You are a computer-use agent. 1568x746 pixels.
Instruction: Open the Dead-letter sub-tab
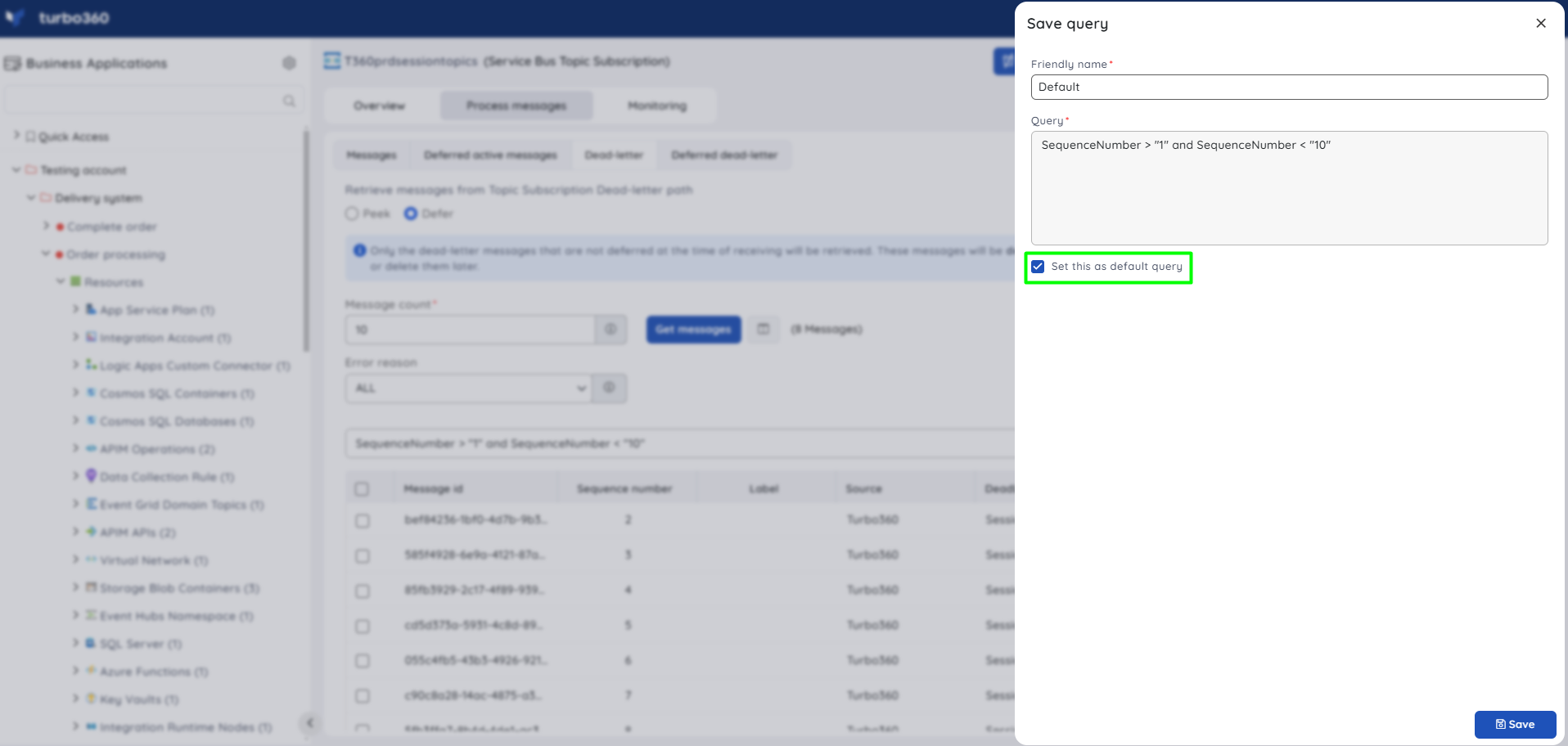pos(614,155)
